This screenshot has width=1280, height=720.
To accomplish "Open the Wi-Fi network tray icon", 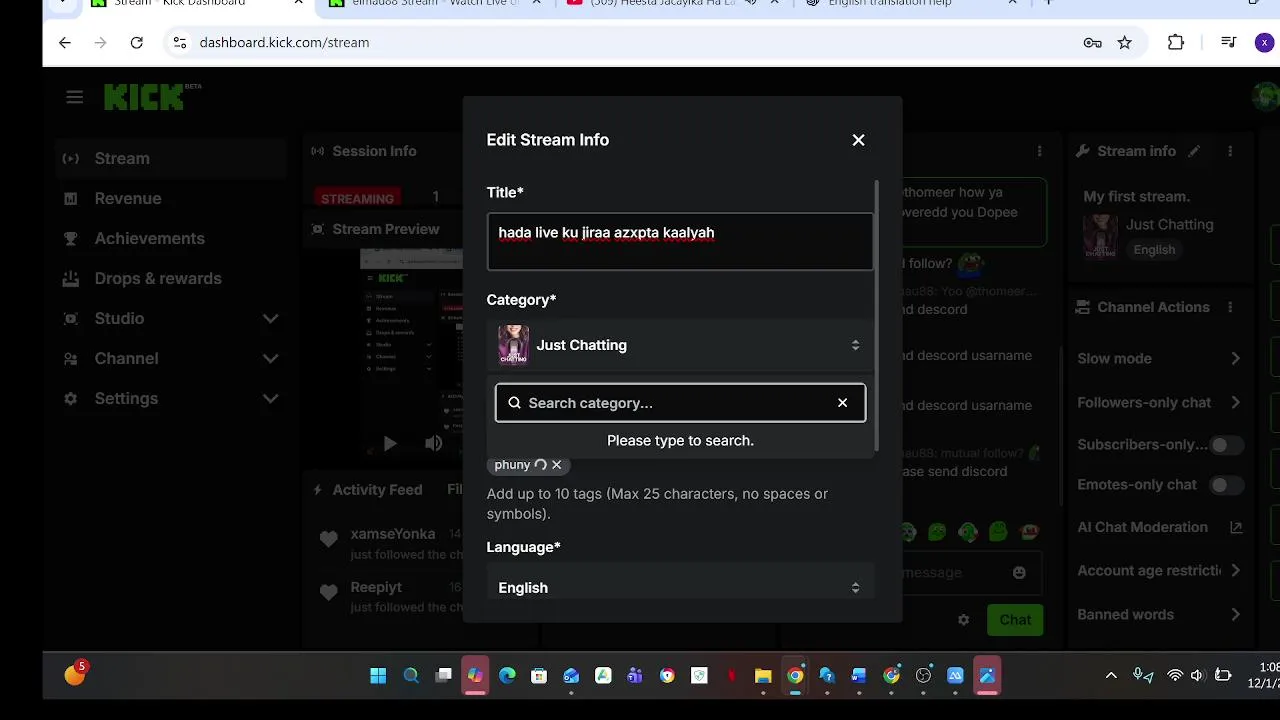I will coord(1175,676).
